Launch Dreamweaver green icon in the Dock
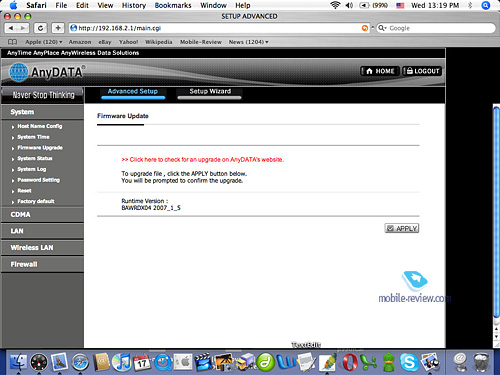The image size is (500, 375). 265,362
